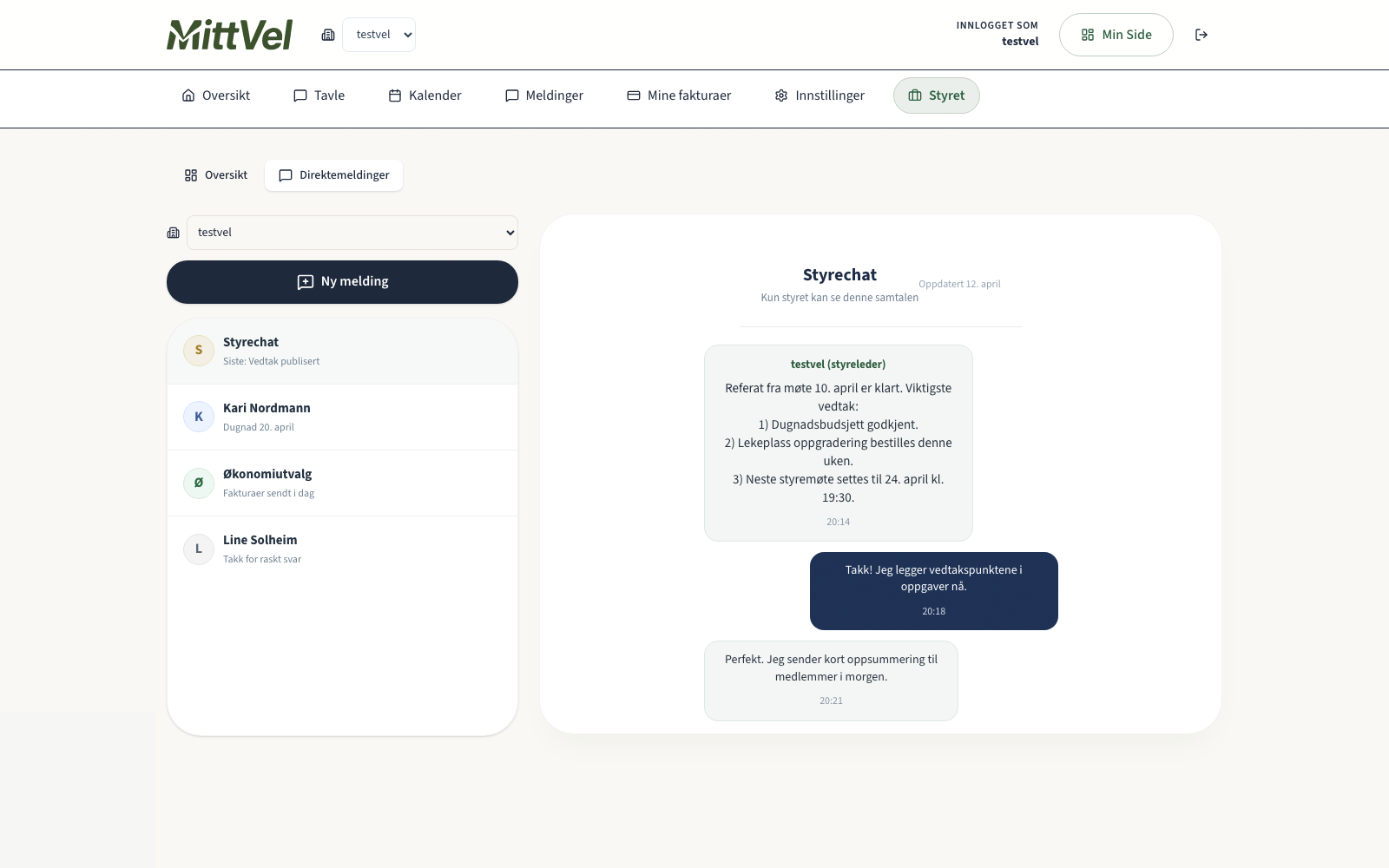This screenshot has width=1389, height=868.
Task: Click the Styrechat S avatar
Action: coord(199,351)
